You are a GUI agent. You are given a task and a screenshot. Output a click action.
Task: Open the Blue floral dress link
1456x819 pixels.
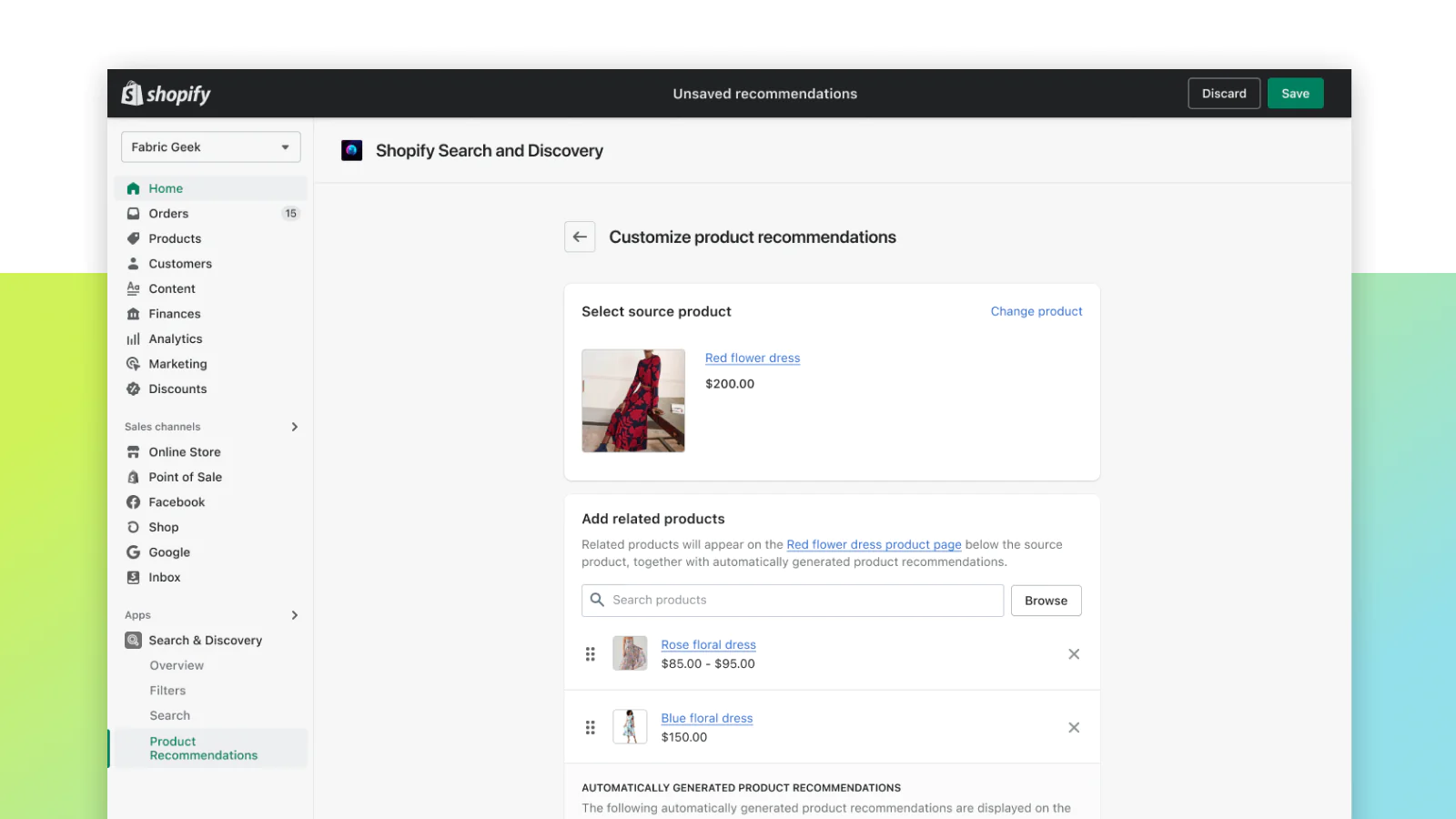coord(707,718)
